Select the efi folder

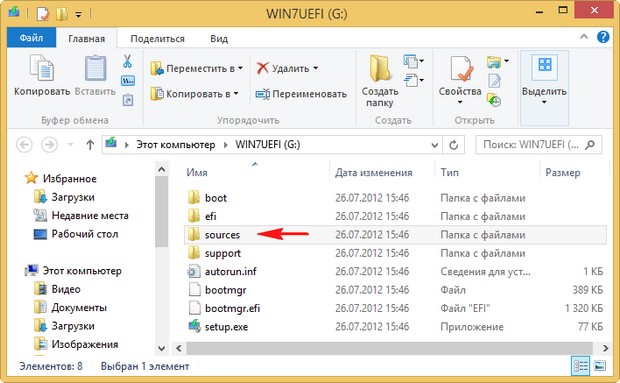point(395,216)
